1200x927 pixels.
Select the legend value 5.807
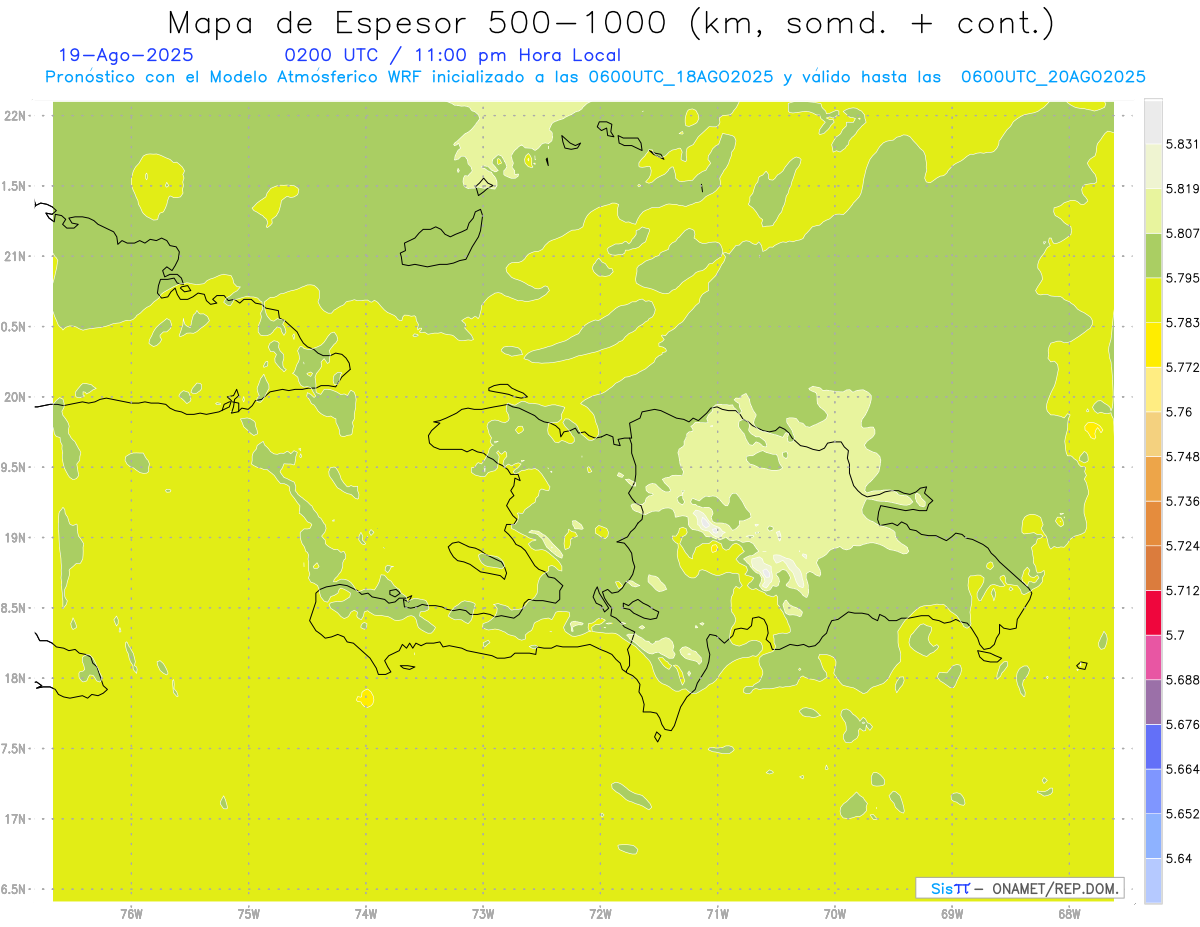click(1182, 233)
